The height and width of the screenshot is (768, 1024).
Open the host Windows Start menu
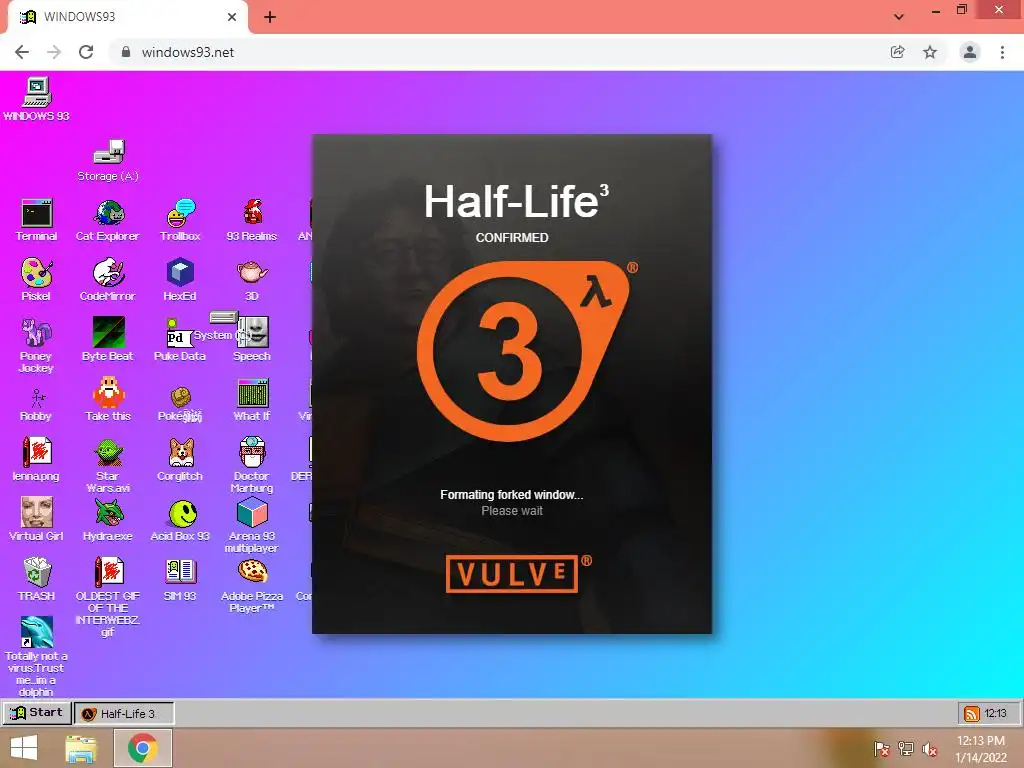24,748
